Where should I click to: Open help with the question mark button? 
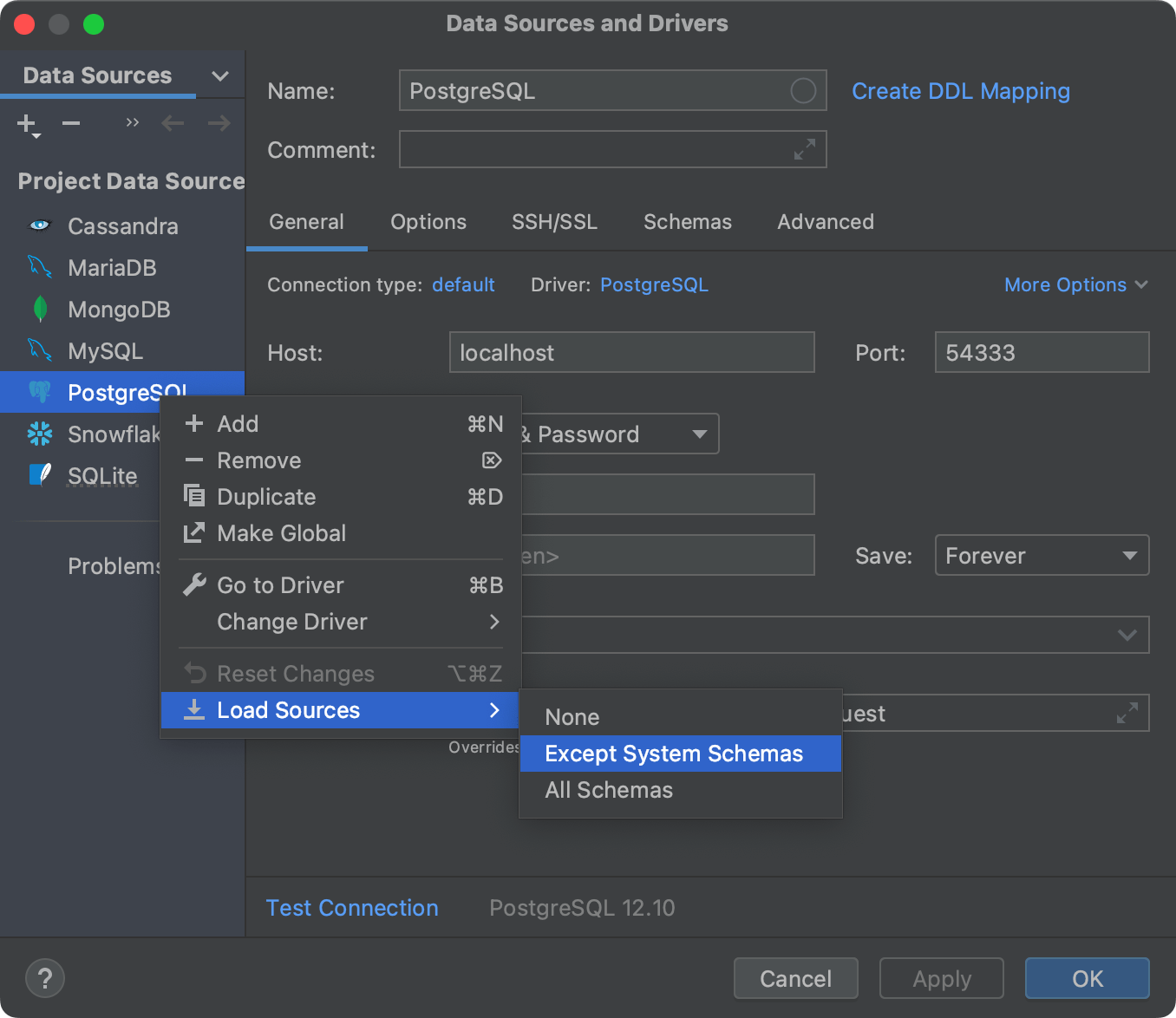pos(45,979)
